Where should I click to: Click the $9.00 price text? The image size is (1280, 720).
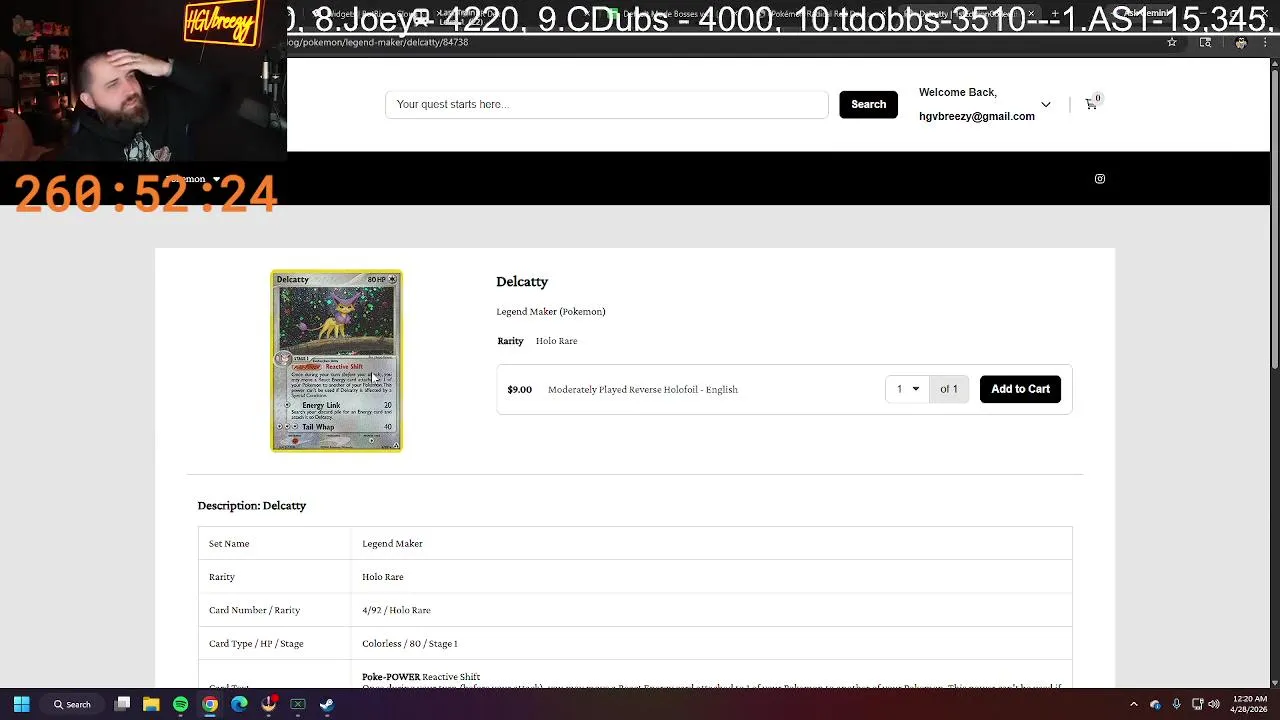pyautogui.click(x=519, y=389)
